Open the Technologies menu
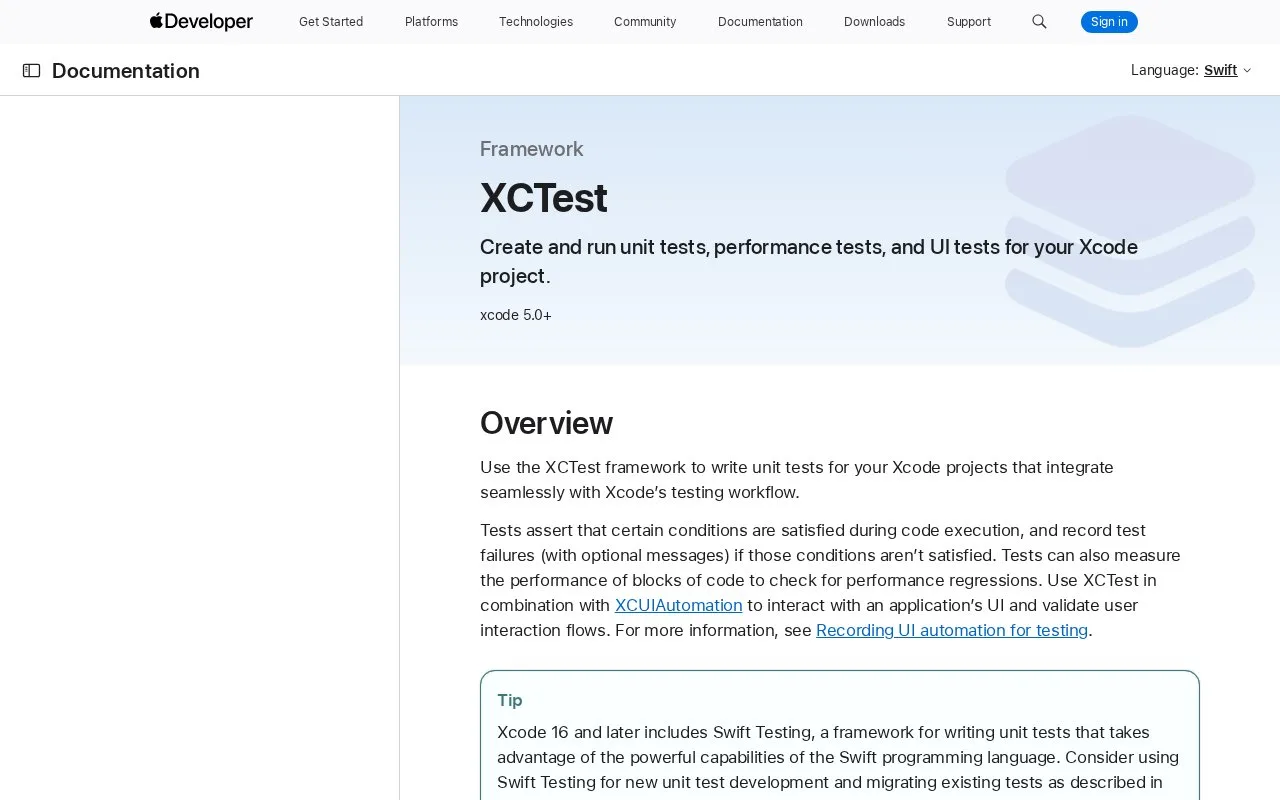The image size is (1280, 800). (x=536, y=21)
